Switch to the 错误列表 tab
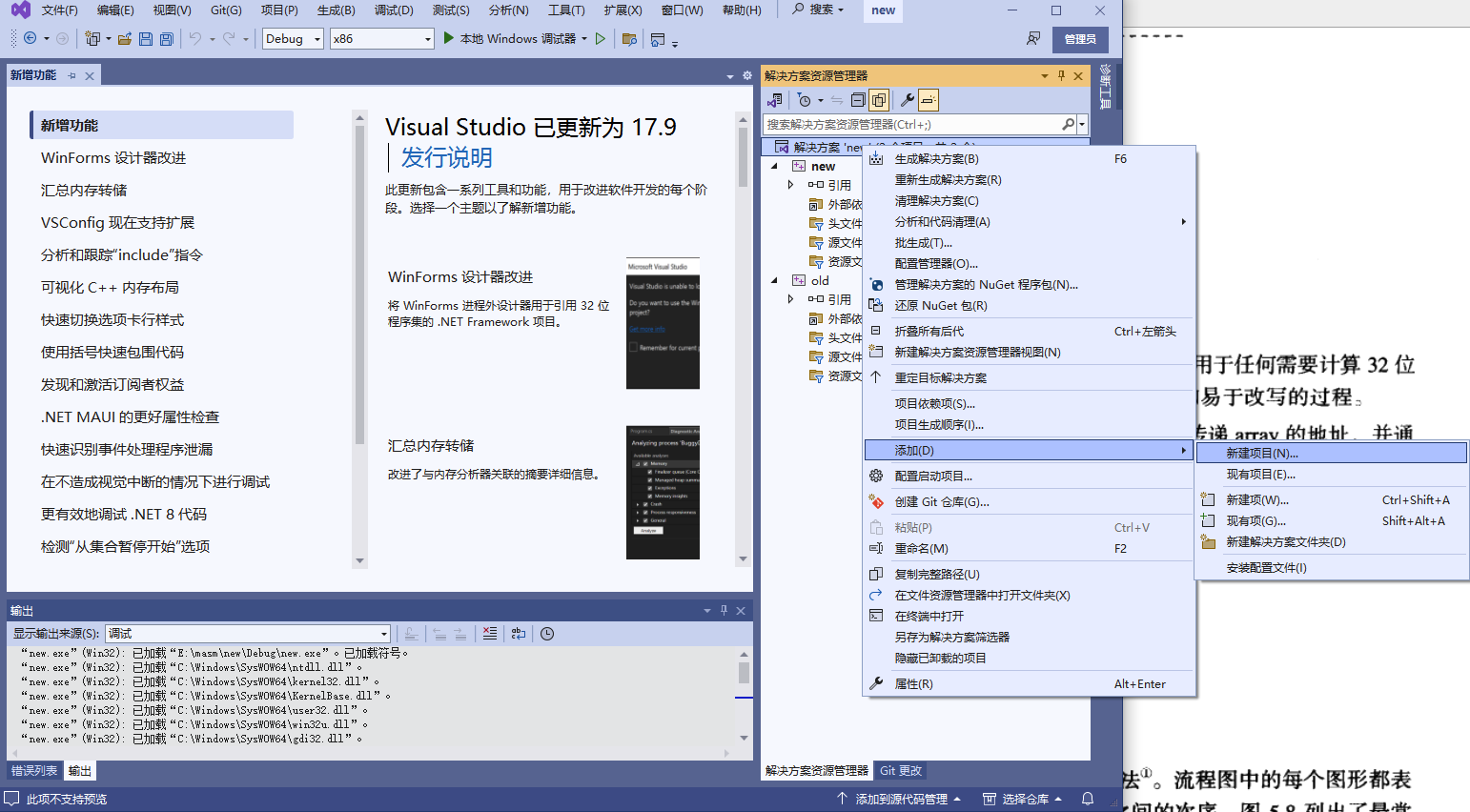 (34, 771)
